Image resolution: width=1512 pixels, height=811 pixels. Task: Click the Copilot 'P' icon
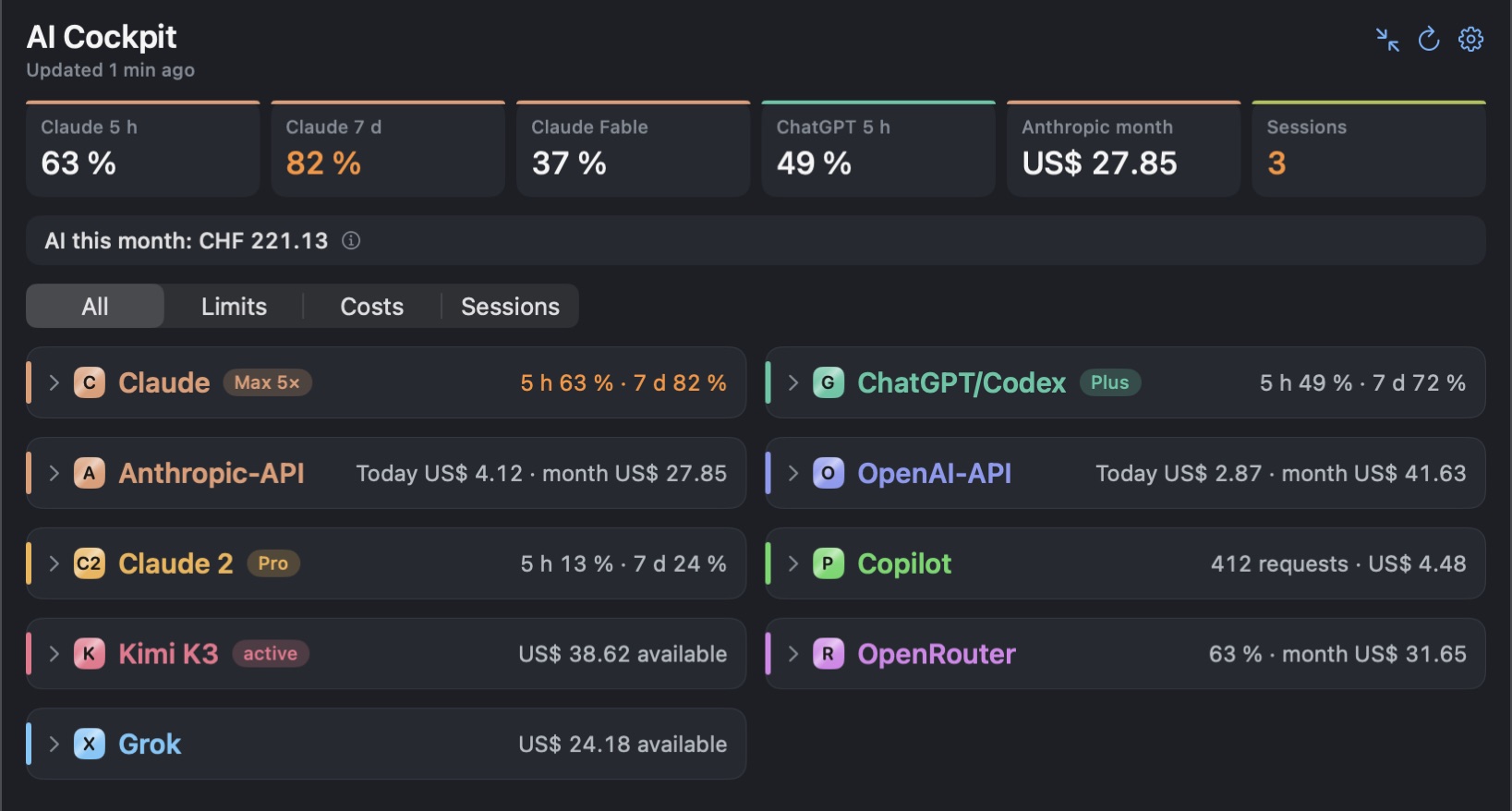829,563
